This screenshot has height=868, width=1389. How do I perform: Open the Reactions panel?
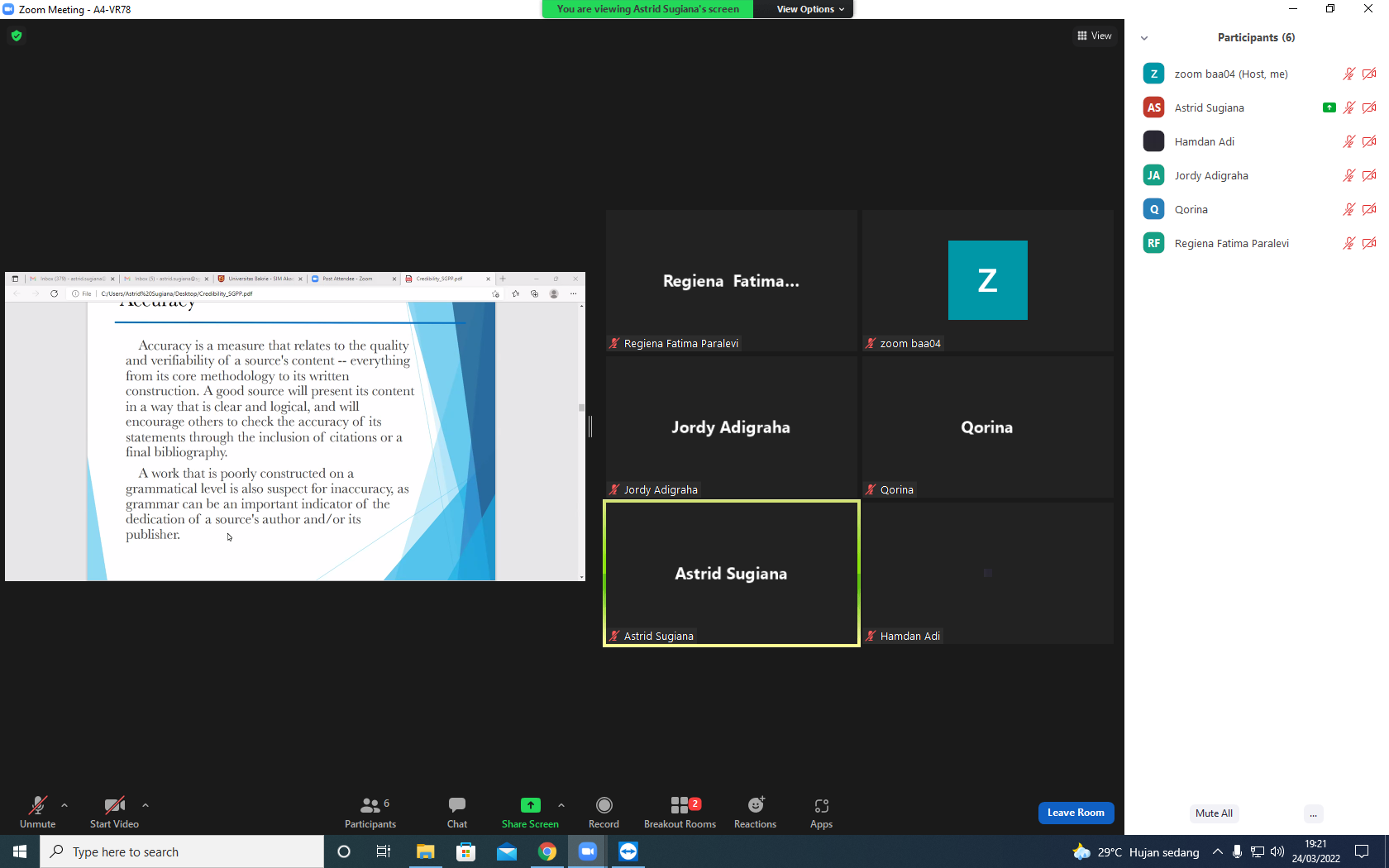pyautogui.click(x=755, y=813)
